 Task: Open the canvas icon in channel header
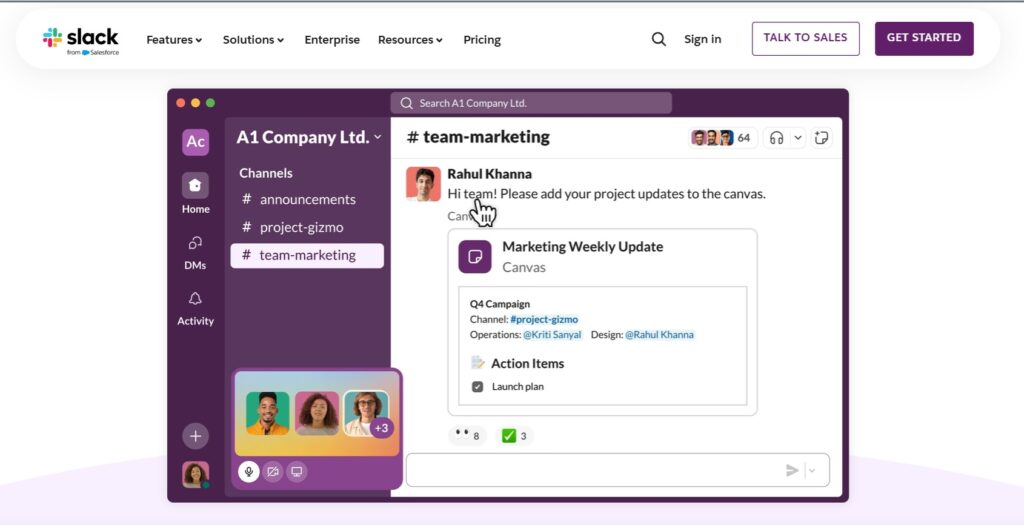click(822, 138)
